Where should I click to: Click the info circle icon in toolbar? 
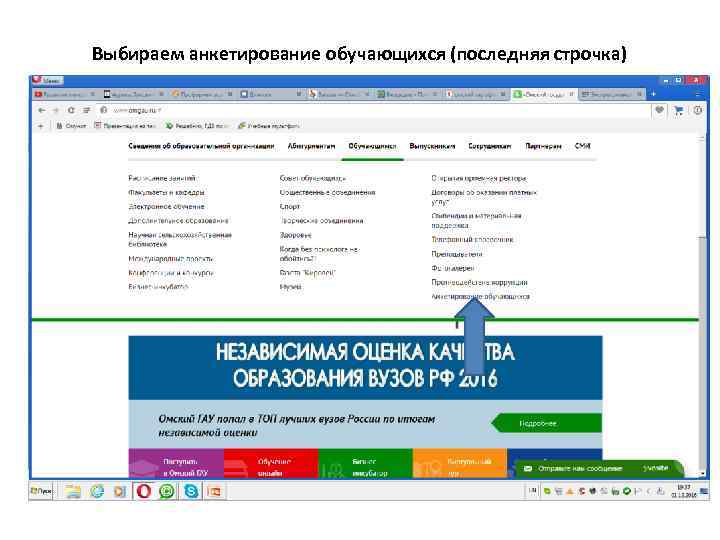(698, 110)
